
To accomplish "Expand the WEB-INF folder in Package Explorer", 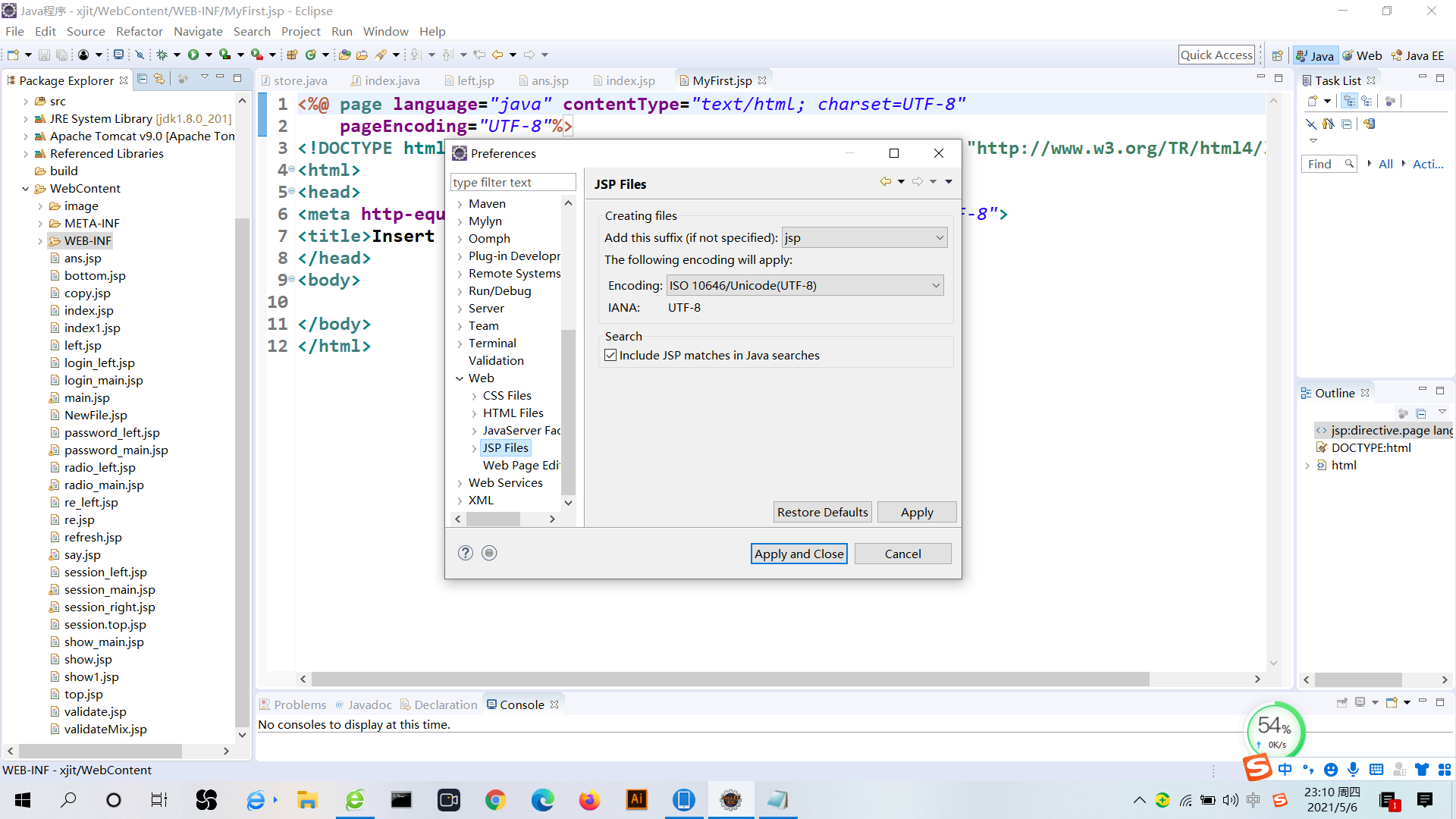I will [x=40, y=241].
